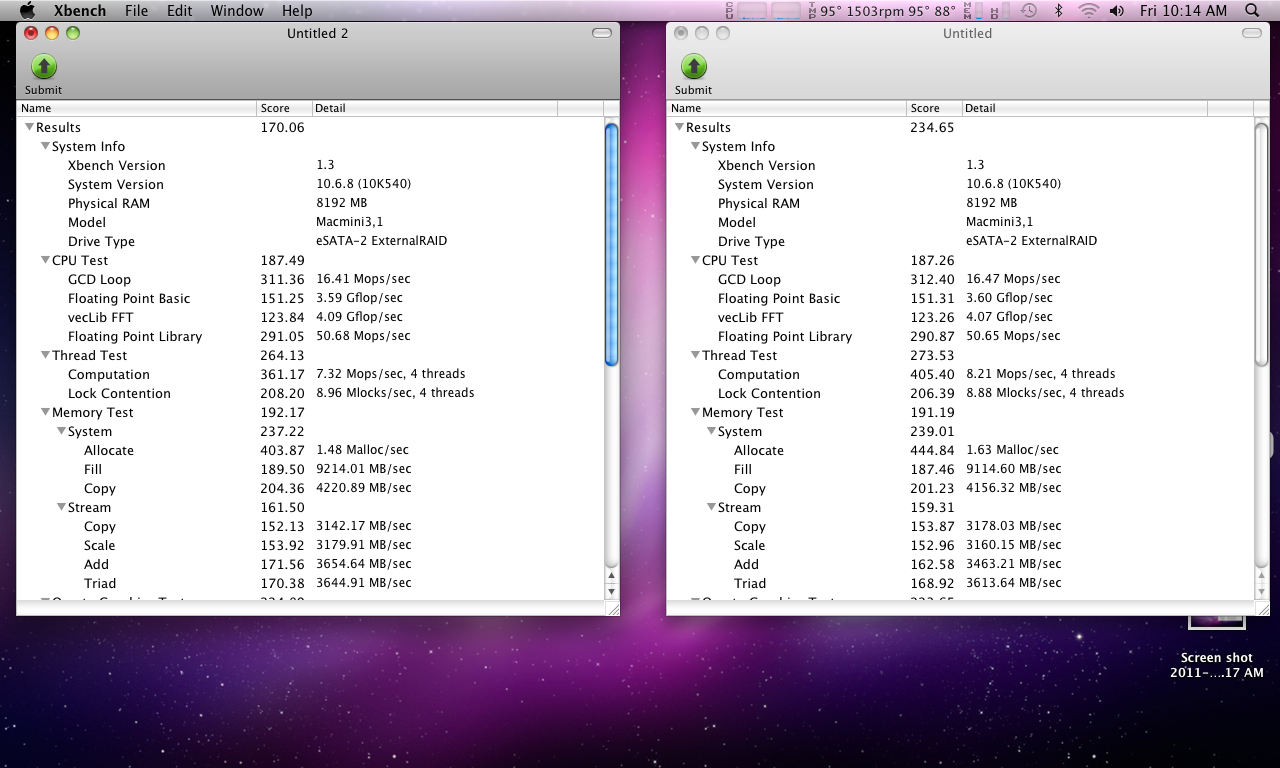Select vecLib FFT row in Untitled 2
The width and height of the screenshot is (1280, 768).
click(311, 317)
